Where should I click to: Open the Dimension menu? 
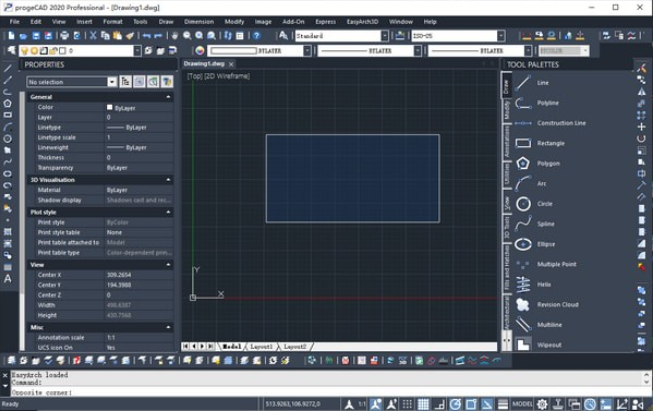point(198,20)
